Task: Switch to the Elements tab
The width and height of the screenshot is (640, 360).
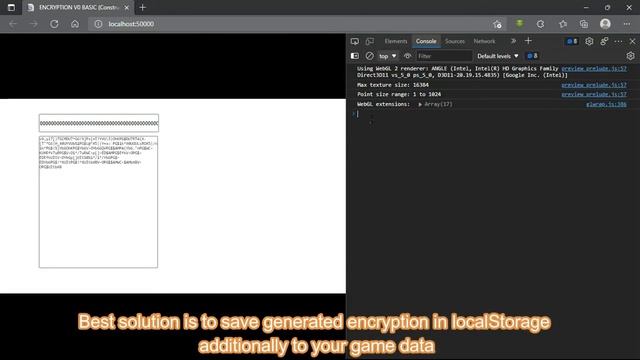Action: (396, 41)
